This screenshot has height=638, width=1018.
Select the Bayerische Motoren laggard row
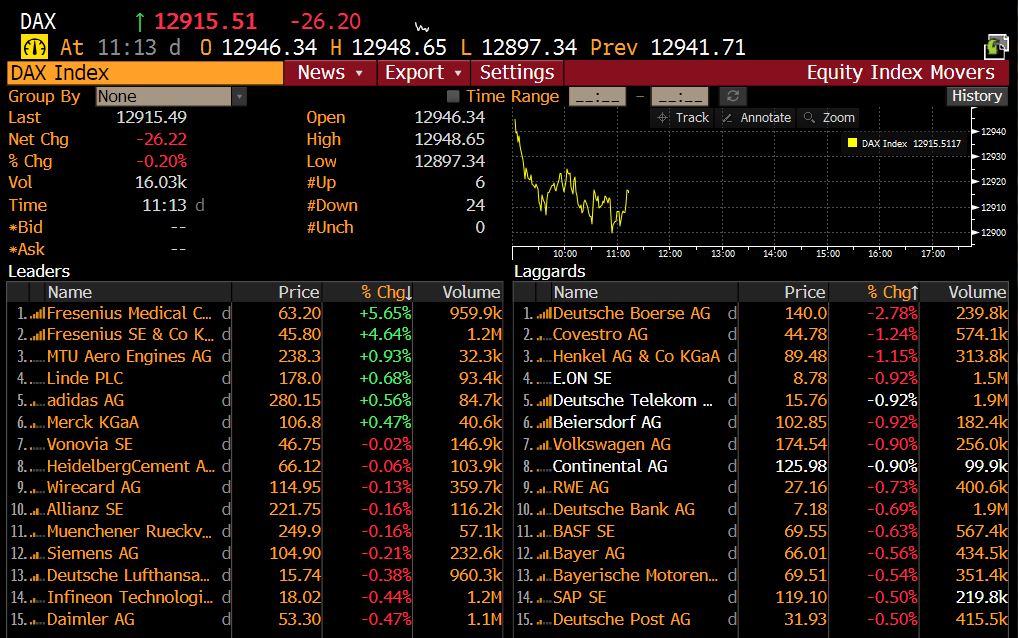[761, 576]
